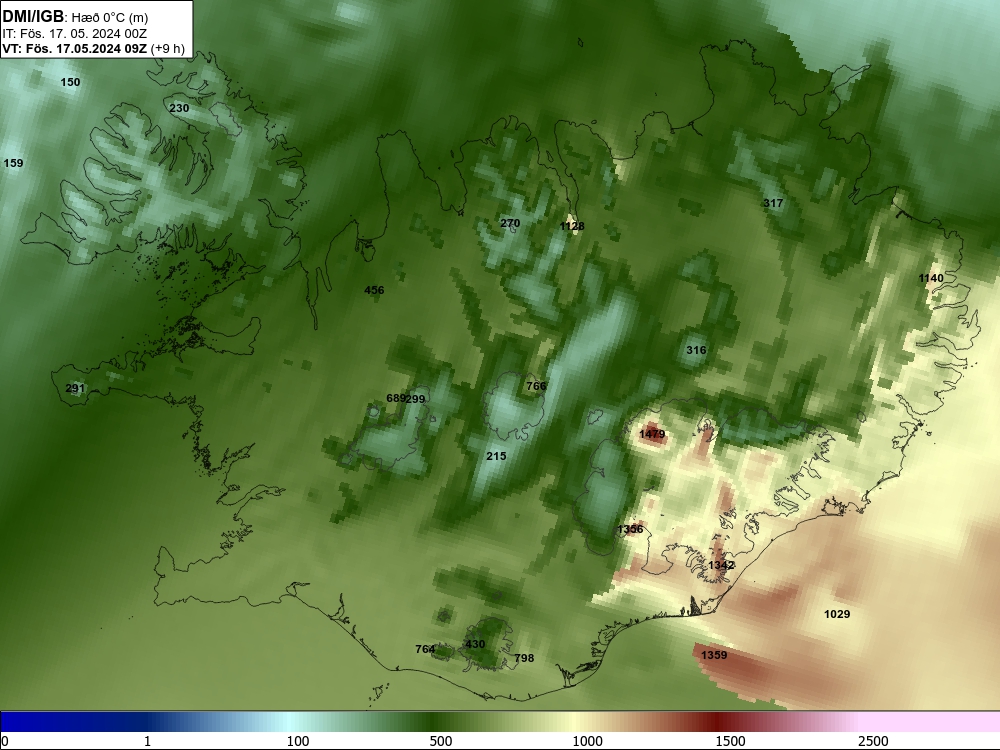1000x750 pixels.
Task: Click the 0 label on the color scale
Action: click(x=5, y=741)
